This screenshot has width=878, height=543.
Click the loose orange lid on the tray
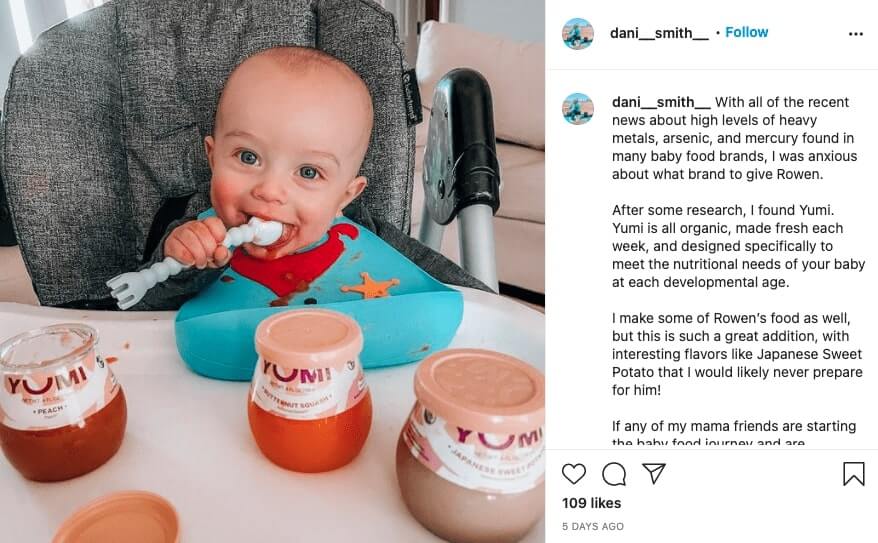coord(116,518)
